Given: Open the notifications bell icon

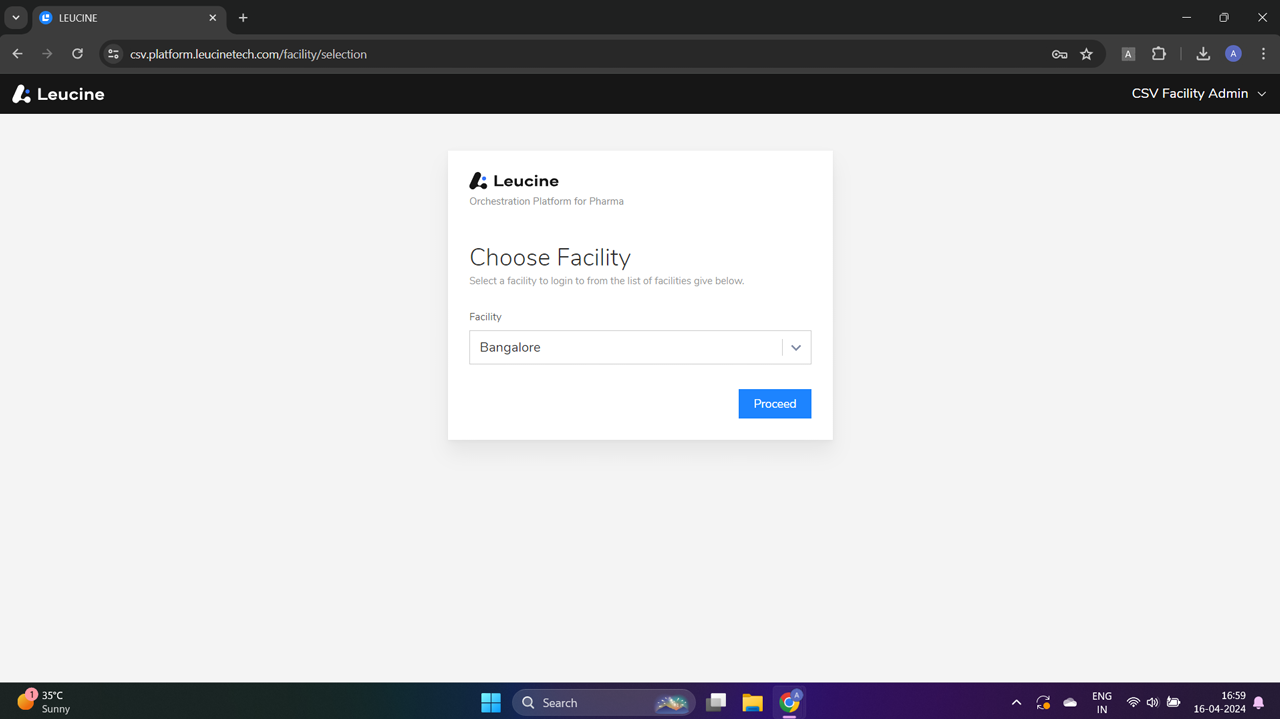Looking at the screenshot, I should 1259,703.
